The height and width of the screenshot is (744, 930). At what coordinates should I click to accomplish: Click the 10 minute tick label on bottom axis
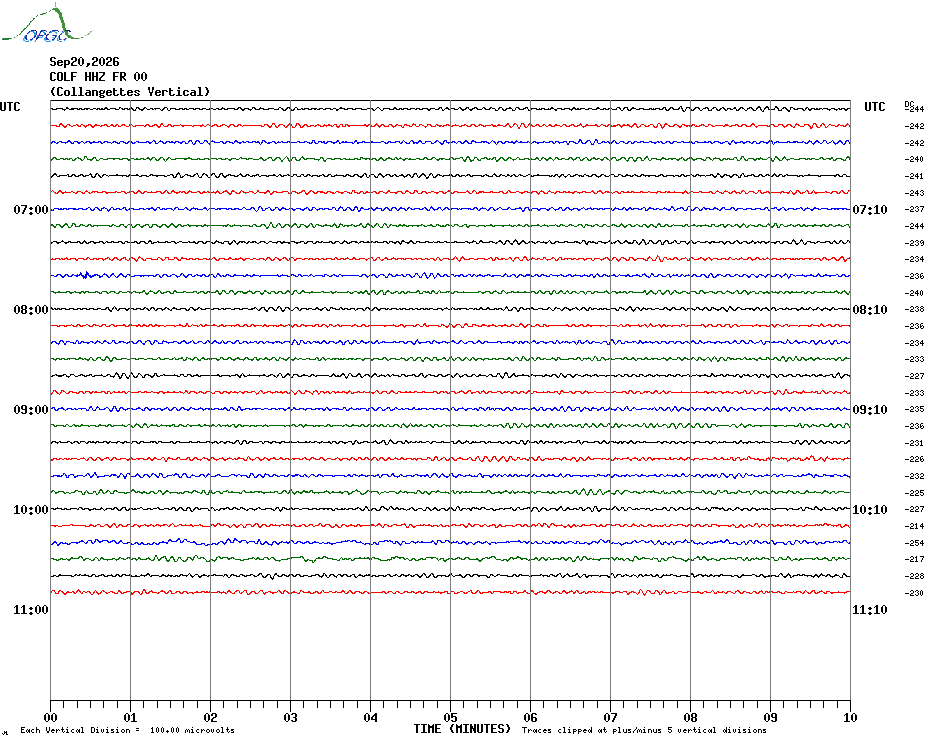(850, 718)
